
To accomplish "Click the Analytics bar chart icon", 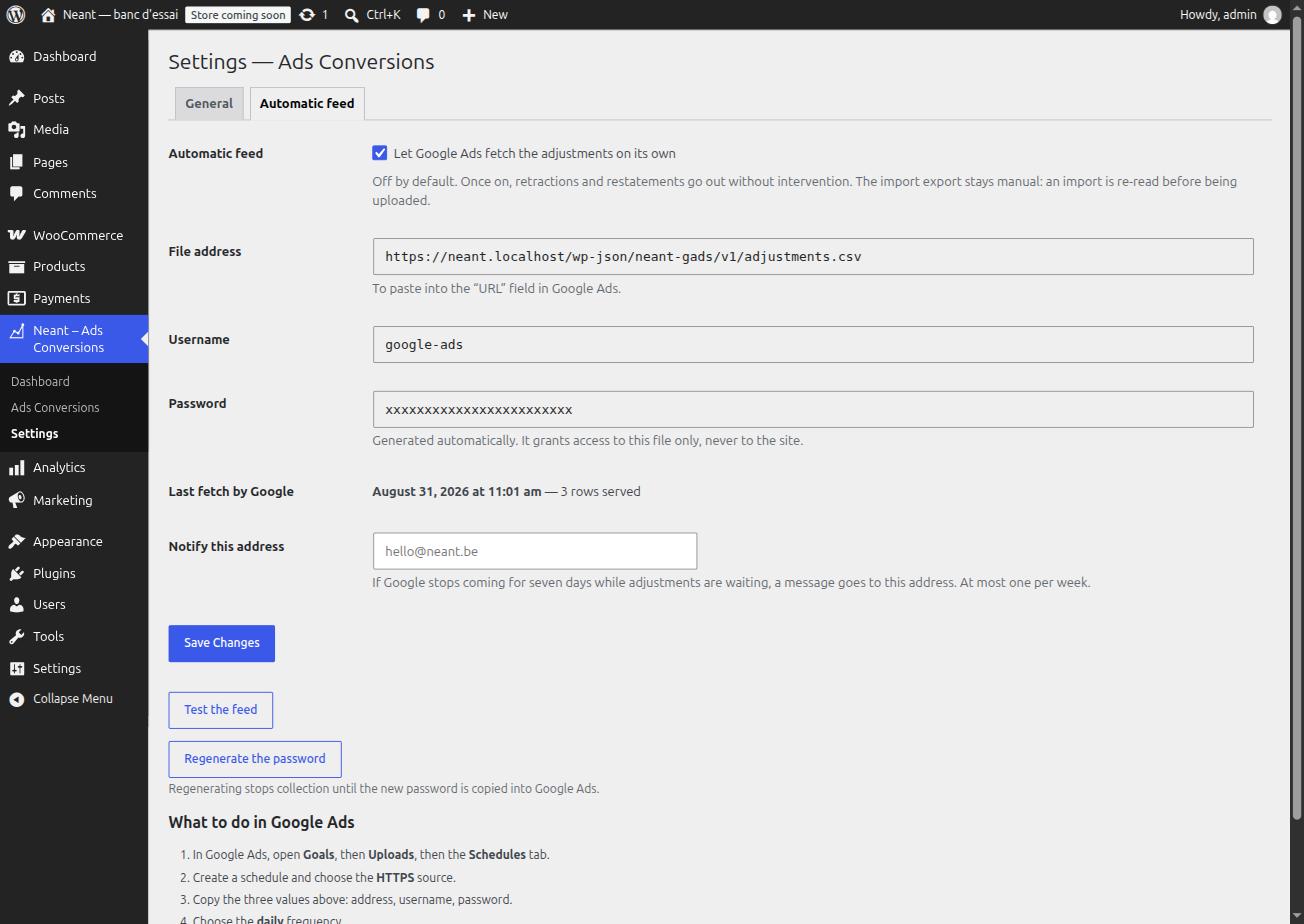I will click(17, 468).
